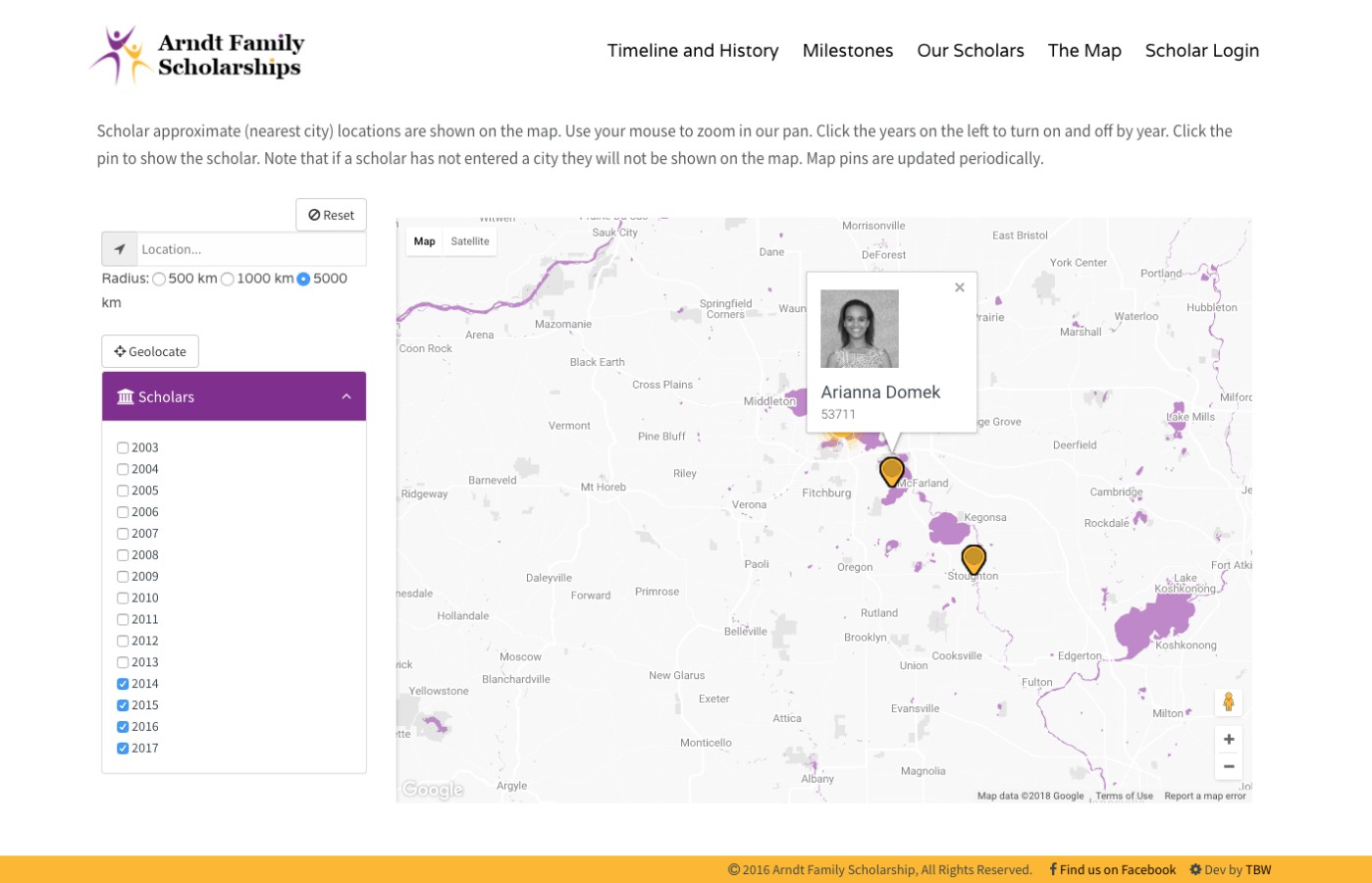Click the Fitchburg label on map
Viewport: 1372px width, 883px height.
[826, 493]
